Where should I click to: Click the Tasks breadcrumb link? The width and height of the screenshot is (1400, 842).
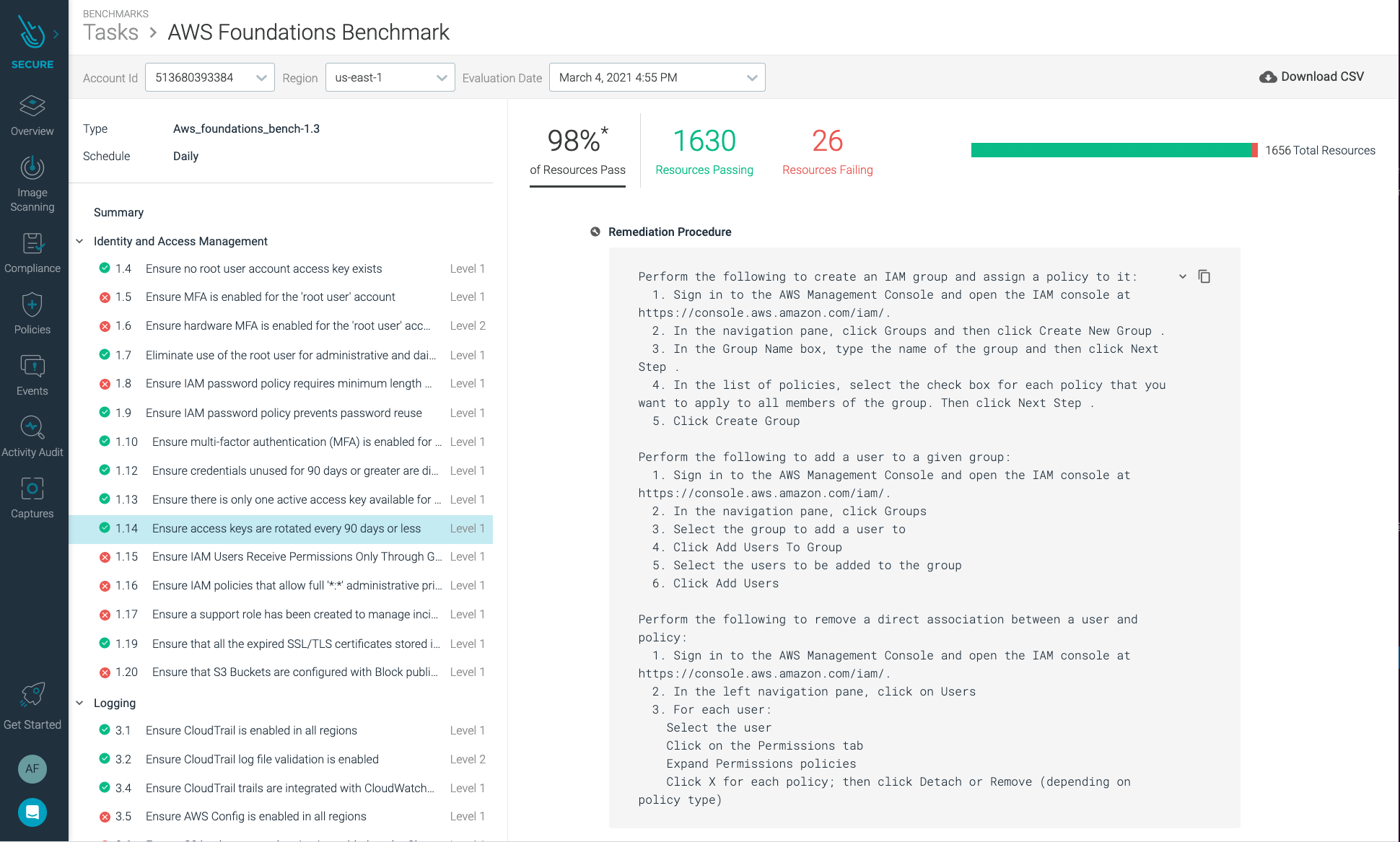click(110, 32)
